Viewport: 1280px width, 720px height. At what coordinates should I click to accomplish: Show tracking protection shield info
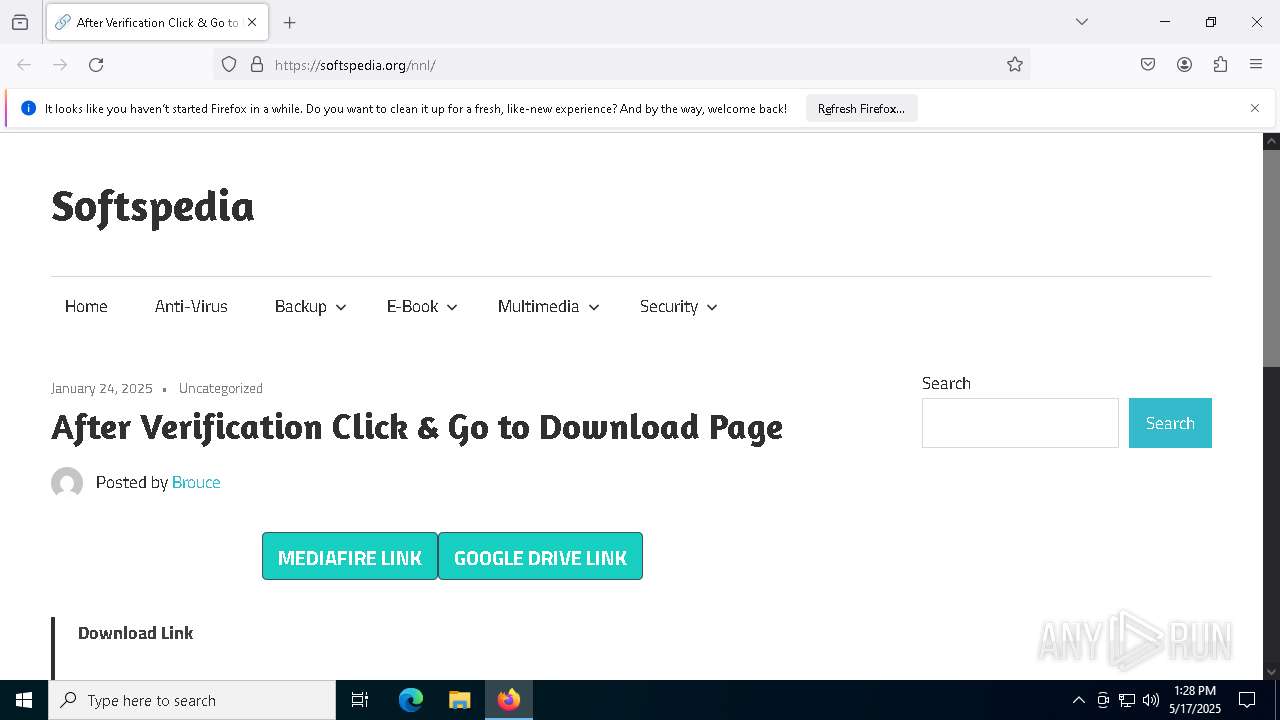tap(229, 65)
